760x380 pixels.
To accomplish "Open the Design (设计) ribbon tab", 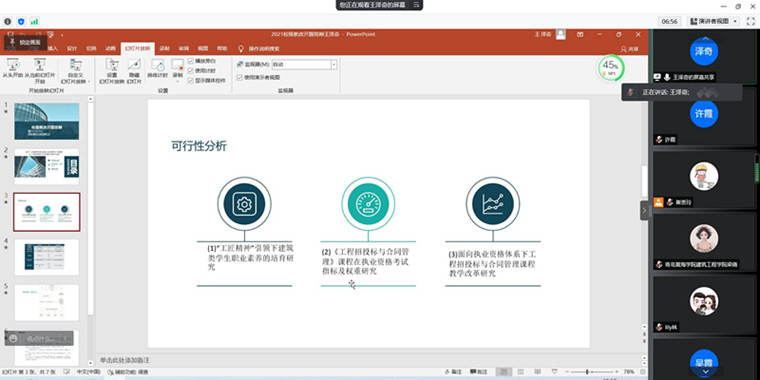I will point(72,48).
